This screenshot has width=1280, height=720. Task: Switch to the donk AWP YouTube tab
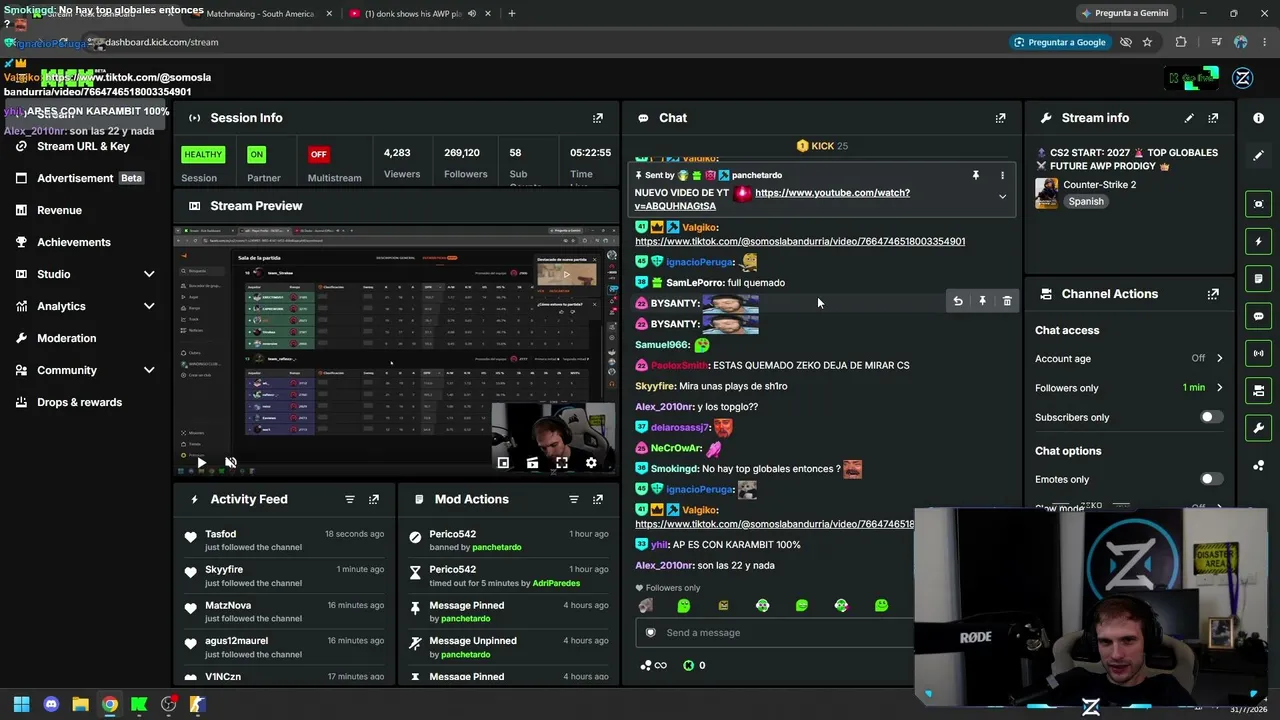click(413, 14)
